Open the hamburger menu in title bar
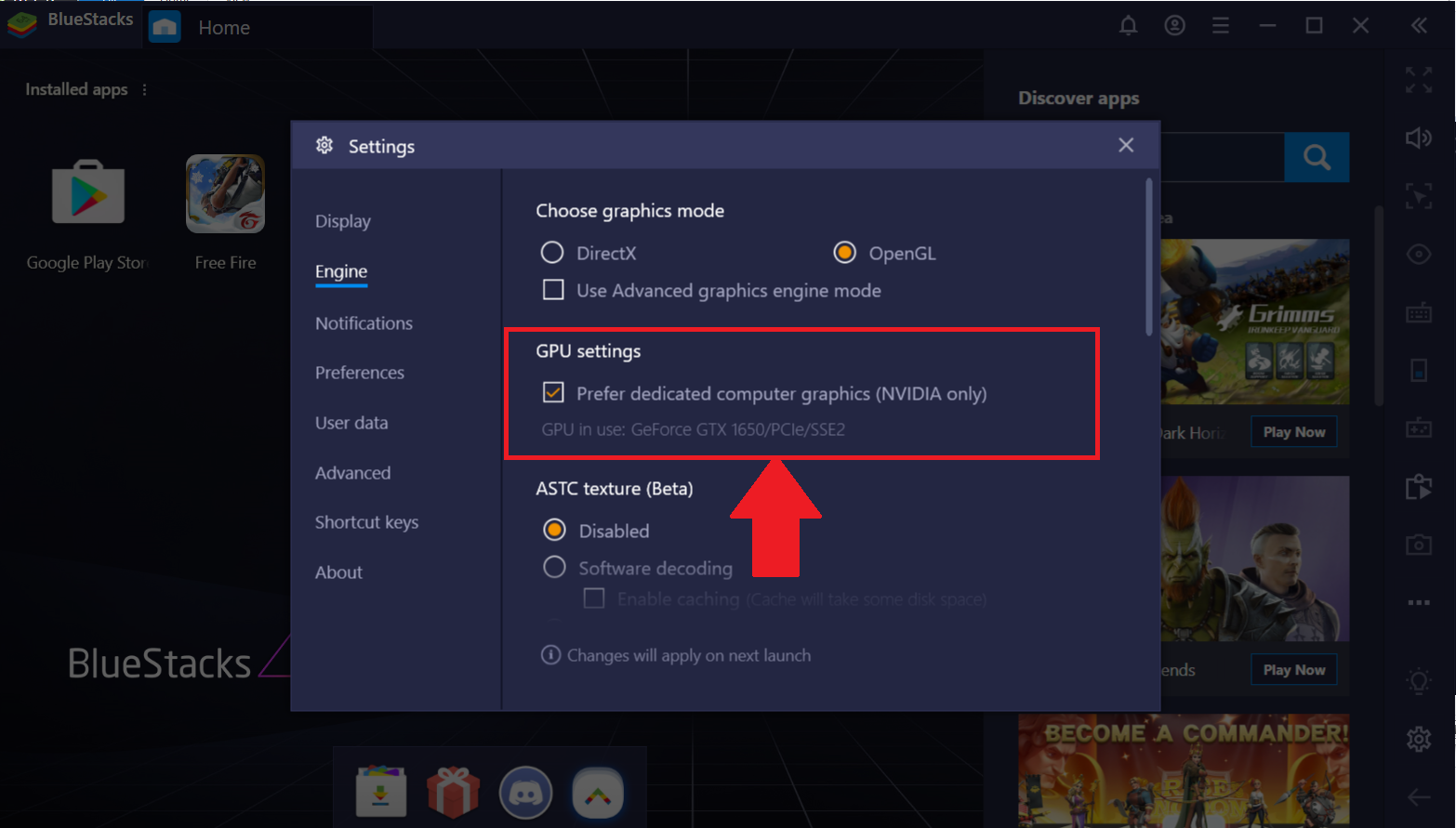 (x=1221, y=26)
